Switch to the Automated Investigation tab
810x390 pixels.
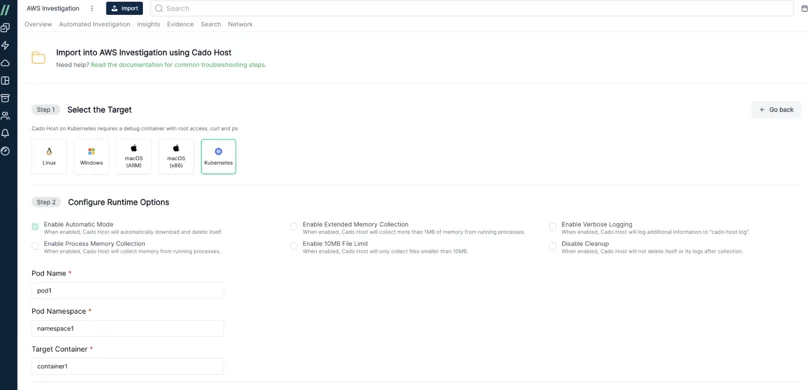pos(95,24)
